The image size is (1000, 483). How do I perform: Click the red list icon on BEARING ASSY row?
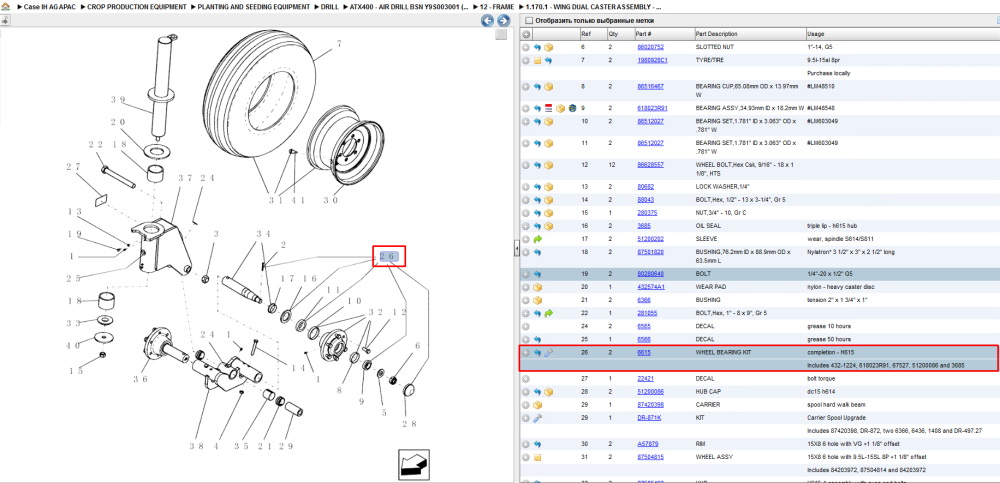click(x=548, y=108)
